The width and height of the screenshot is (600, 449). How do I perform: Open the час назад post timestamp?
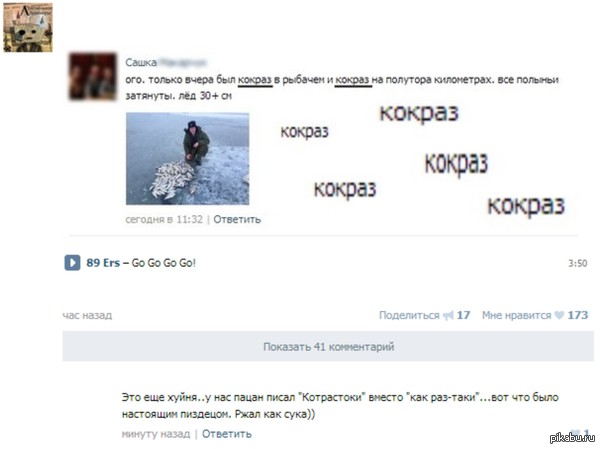click(87, 315)
